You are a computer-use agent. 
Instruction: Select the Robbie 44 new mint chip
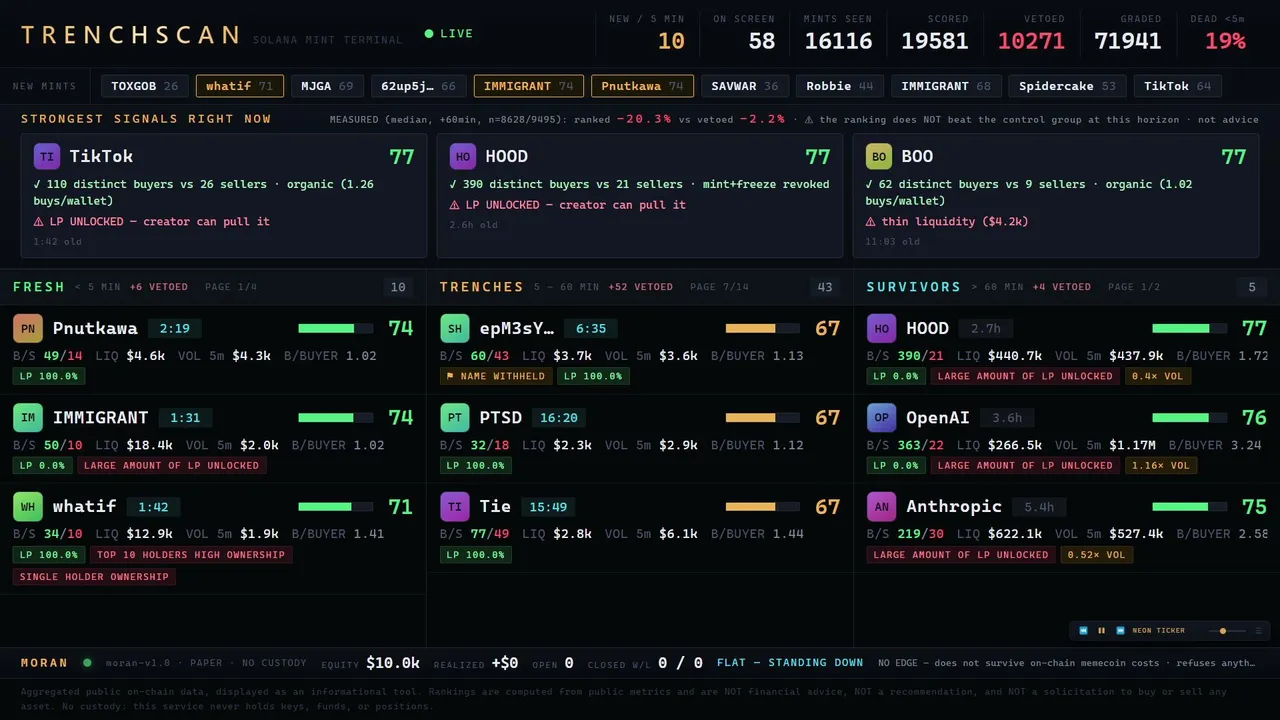(x=840, y=86)
